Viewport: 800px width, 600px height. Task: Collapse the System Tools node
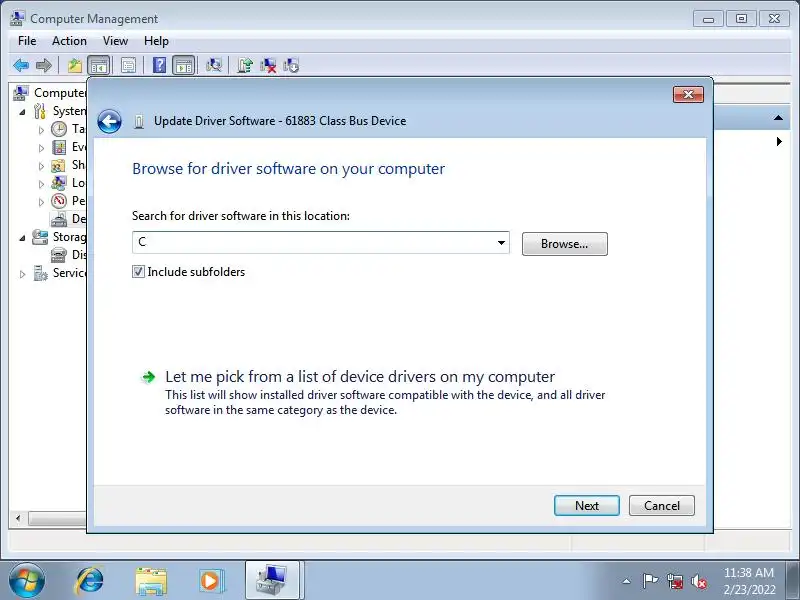22,112
